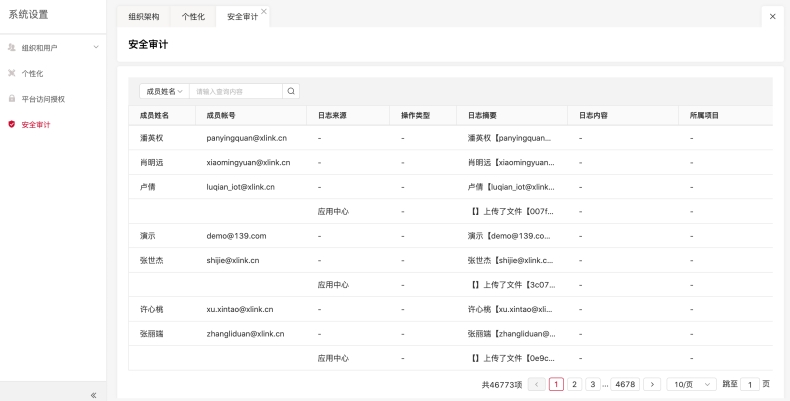Open 安全审计 in the sidebar
Screen dimensions: 790x401
(x=36, y=125)
